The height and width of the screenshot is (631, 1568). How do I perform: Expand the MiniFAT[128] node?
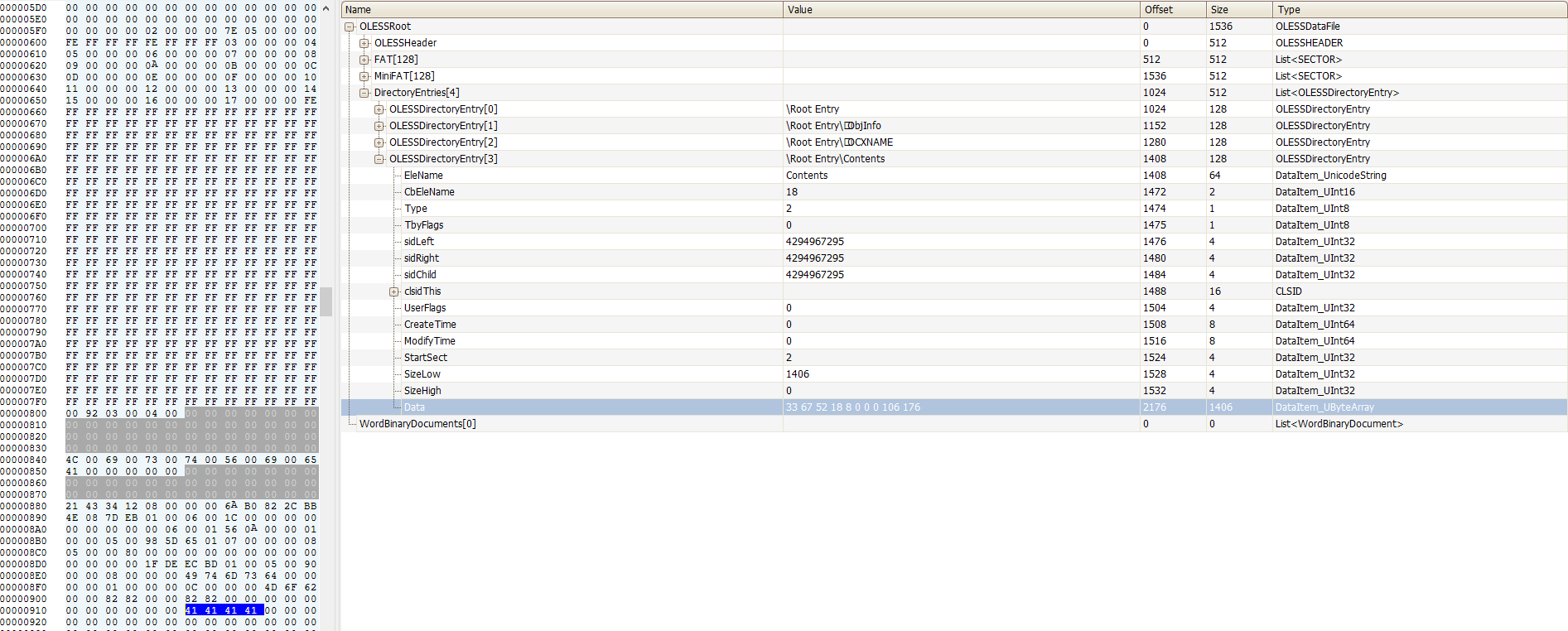(x=364, y=76)
